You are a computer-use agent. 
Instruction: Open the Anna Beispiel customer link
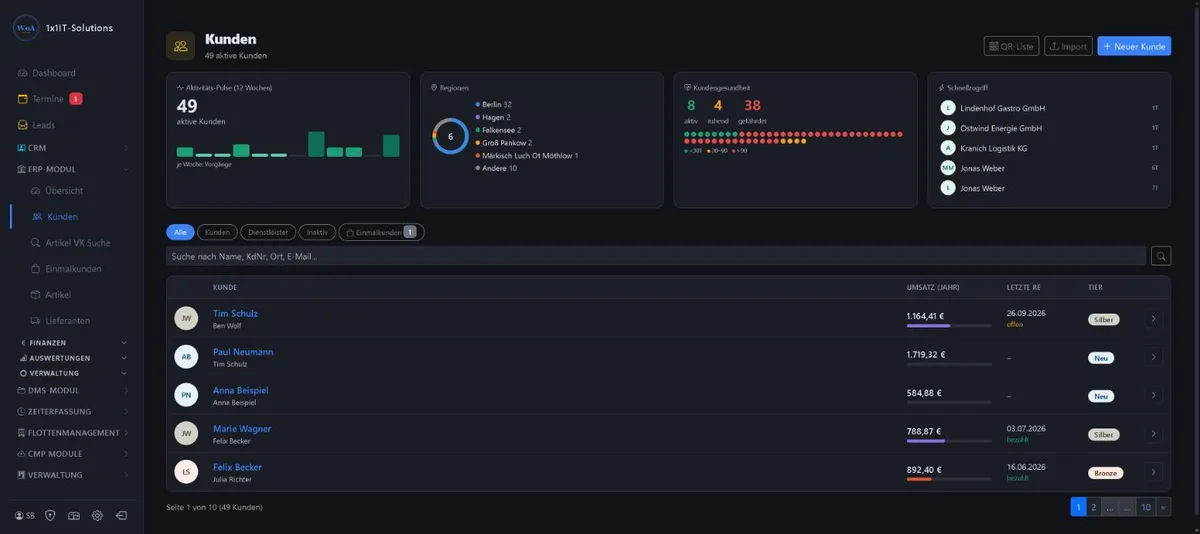tap(240, 390)
